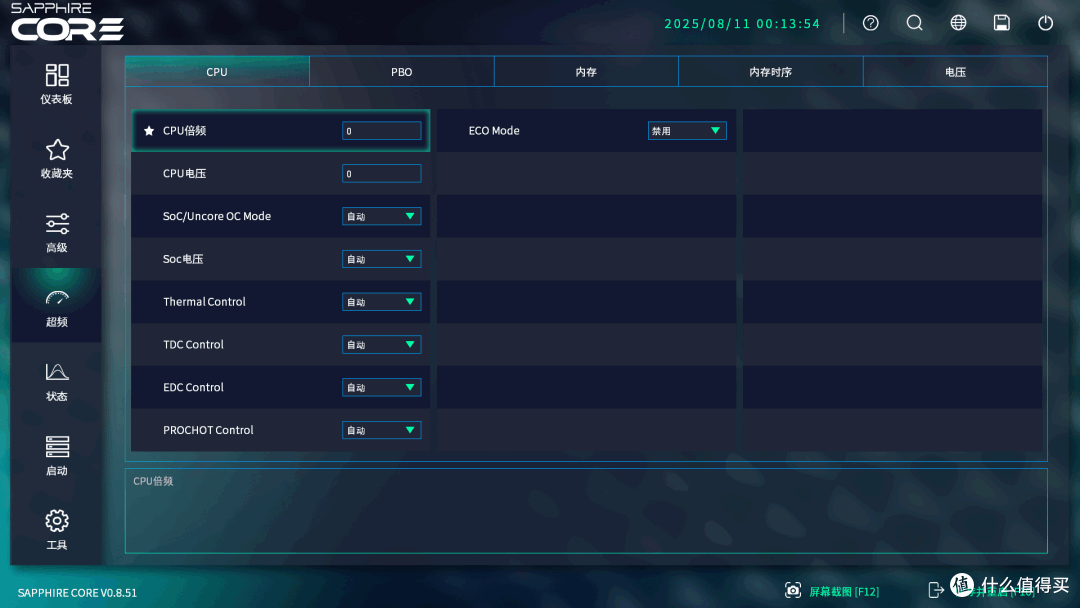Change language with the globe icon
This screenshot has width=1080, height=608.
tap(958, 23)
